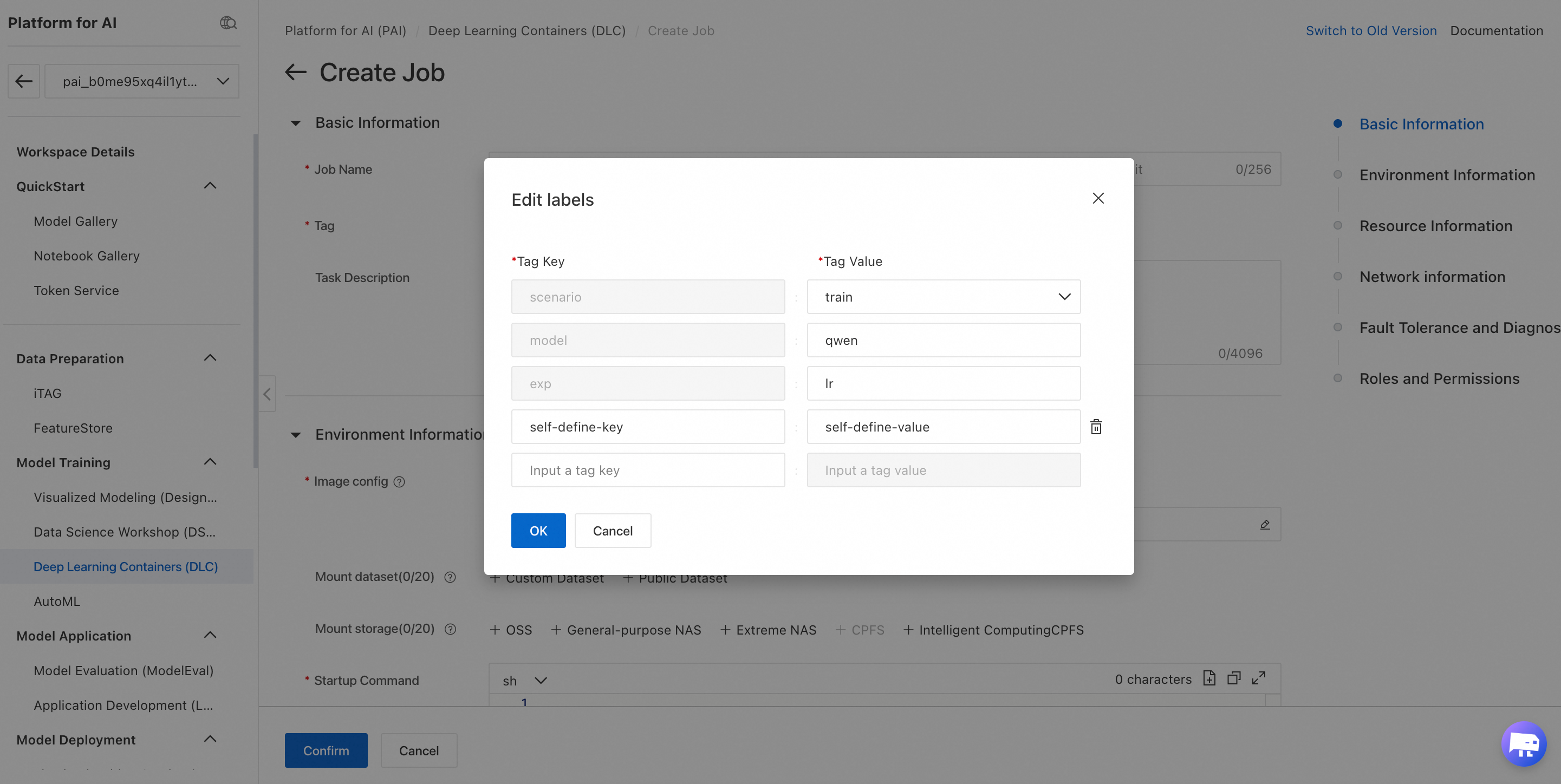
Task: Jump to Environment Information anchor
Action: 1447,175
